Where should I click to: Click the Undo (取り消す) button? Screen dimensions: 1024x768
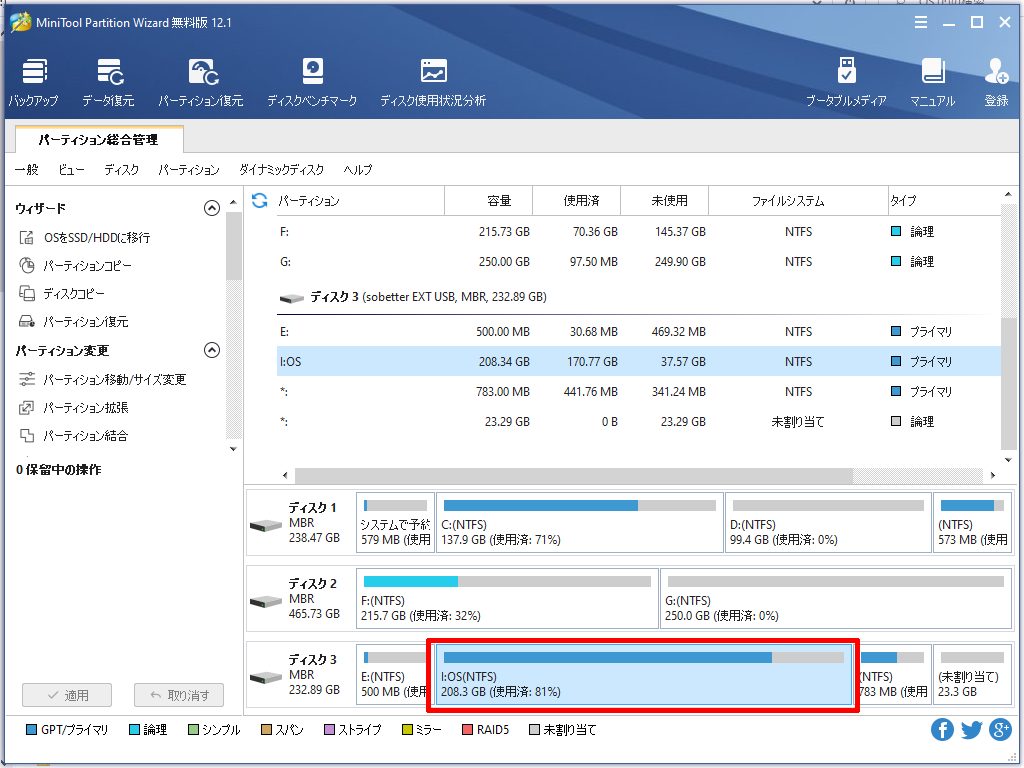[x=179, y=696]
